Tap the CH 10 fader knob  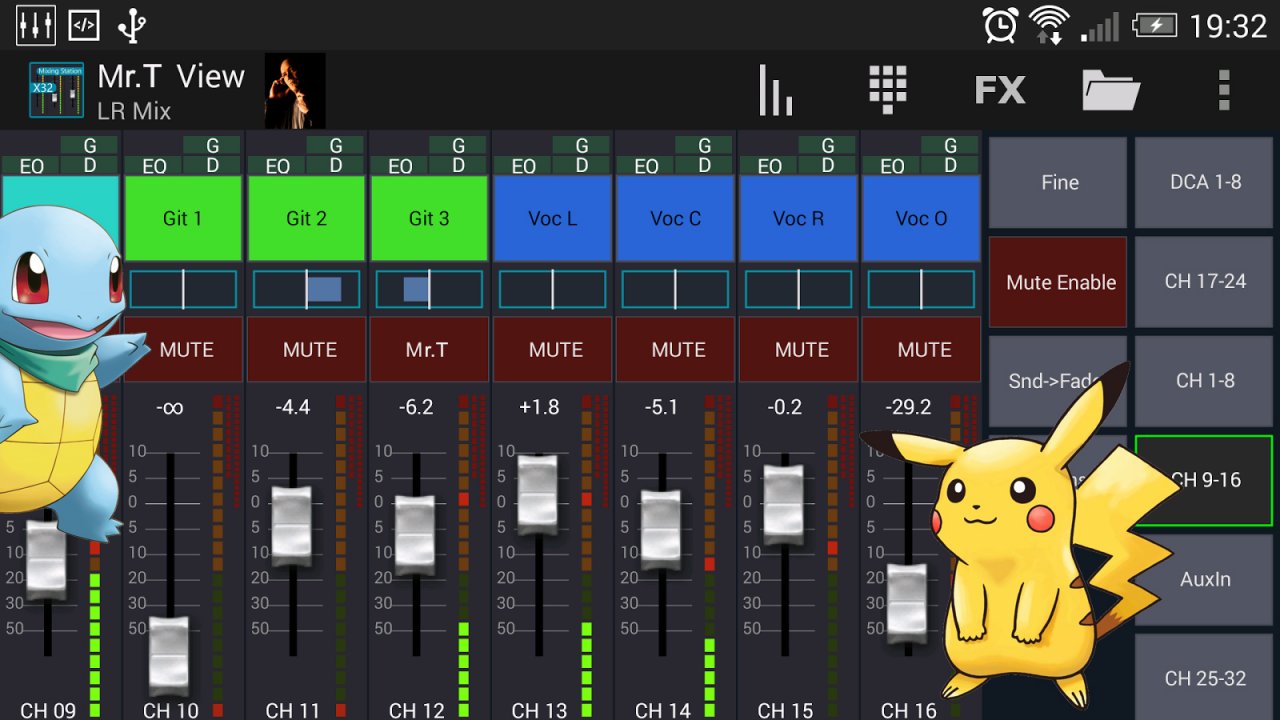[x=170, y=655]
